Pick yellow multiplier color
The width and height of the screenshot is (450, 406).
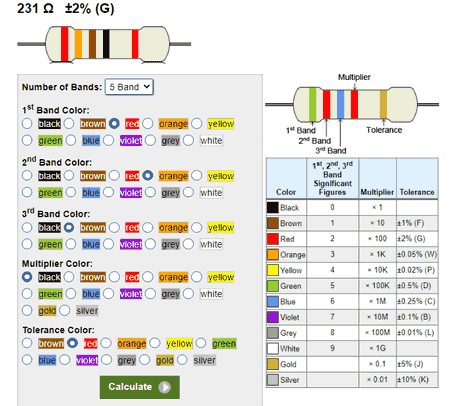197,277
